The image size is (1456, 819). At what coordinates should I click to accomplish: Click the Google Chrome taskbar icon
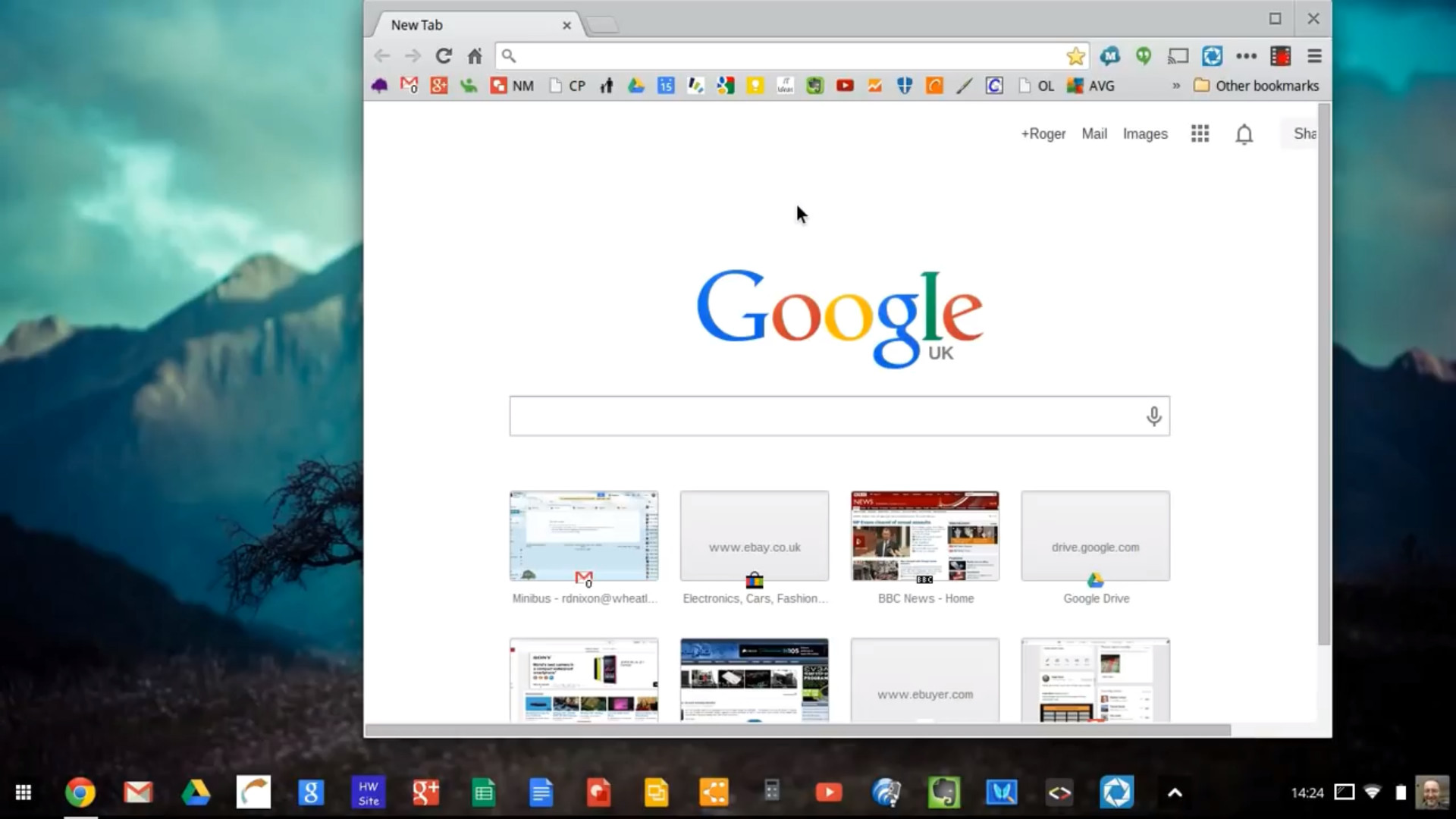coord(79,792)
